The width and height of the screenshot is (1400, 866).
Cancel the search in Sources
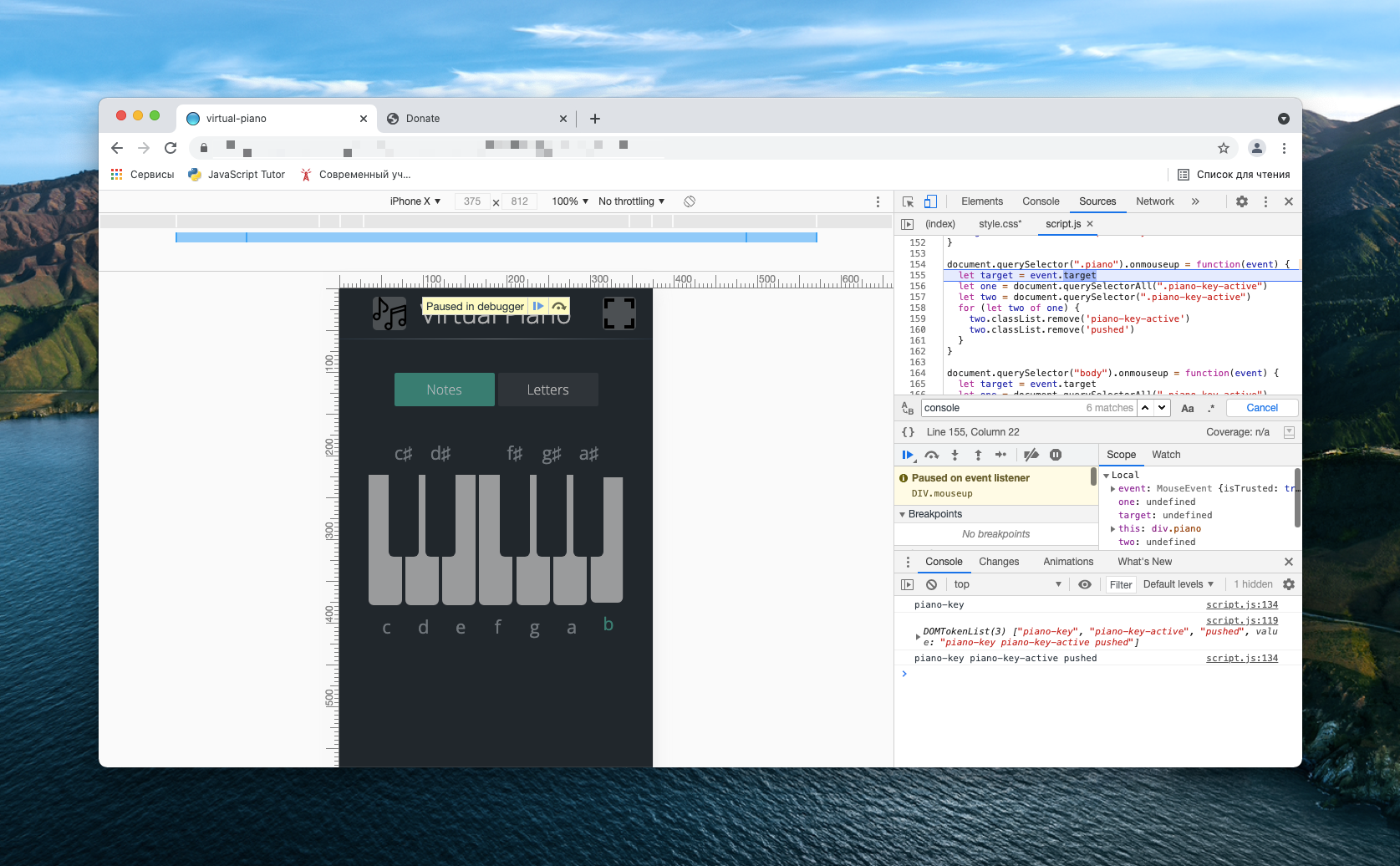coord(1261,408)
